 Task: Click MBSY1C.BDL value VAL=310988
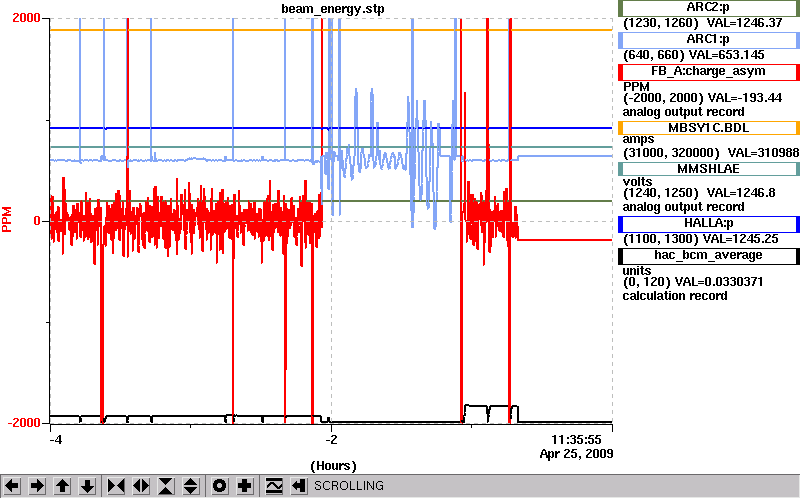pyautogui.click(x=763, y=153)
